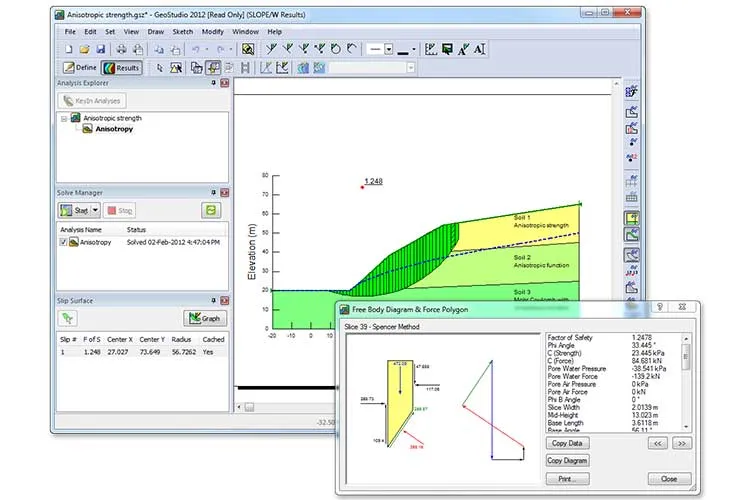Click the slice data list scrollbar thumb
The image size is (750, 500).
point(685,357)
